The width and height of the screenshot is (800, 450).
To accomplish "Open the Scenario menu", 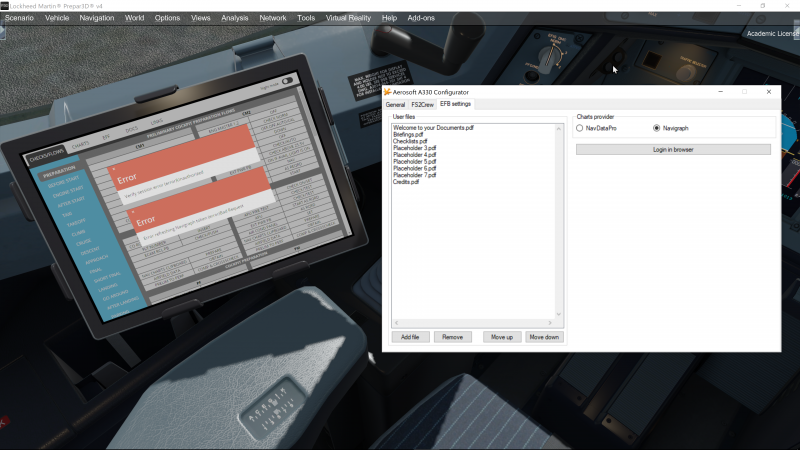I will [19, 18].
